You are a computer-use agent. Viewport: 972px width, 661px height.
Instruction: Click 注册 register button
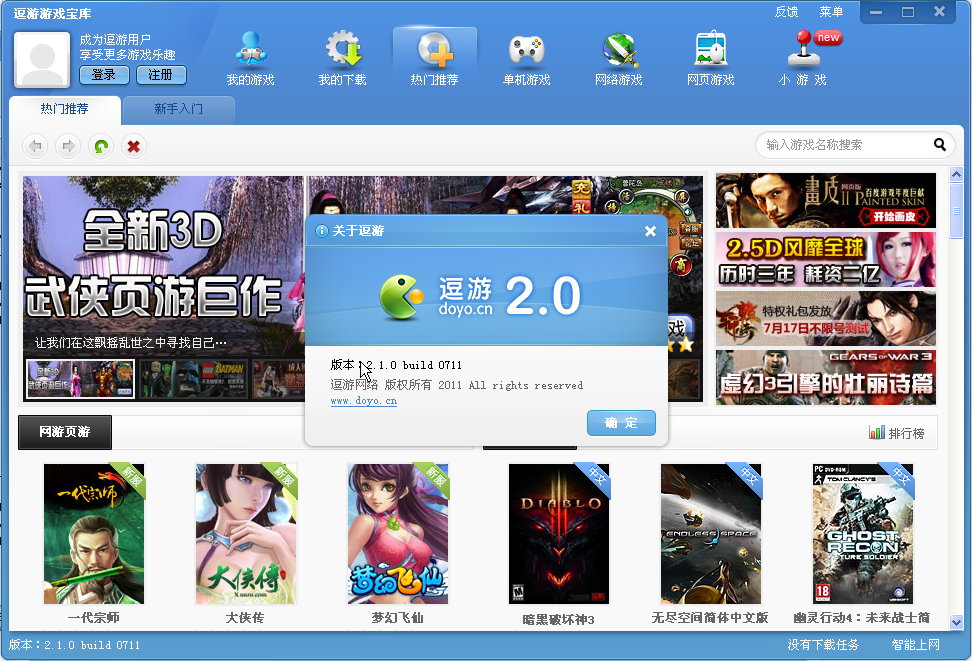pyautogui.click(x=161, y=75)
